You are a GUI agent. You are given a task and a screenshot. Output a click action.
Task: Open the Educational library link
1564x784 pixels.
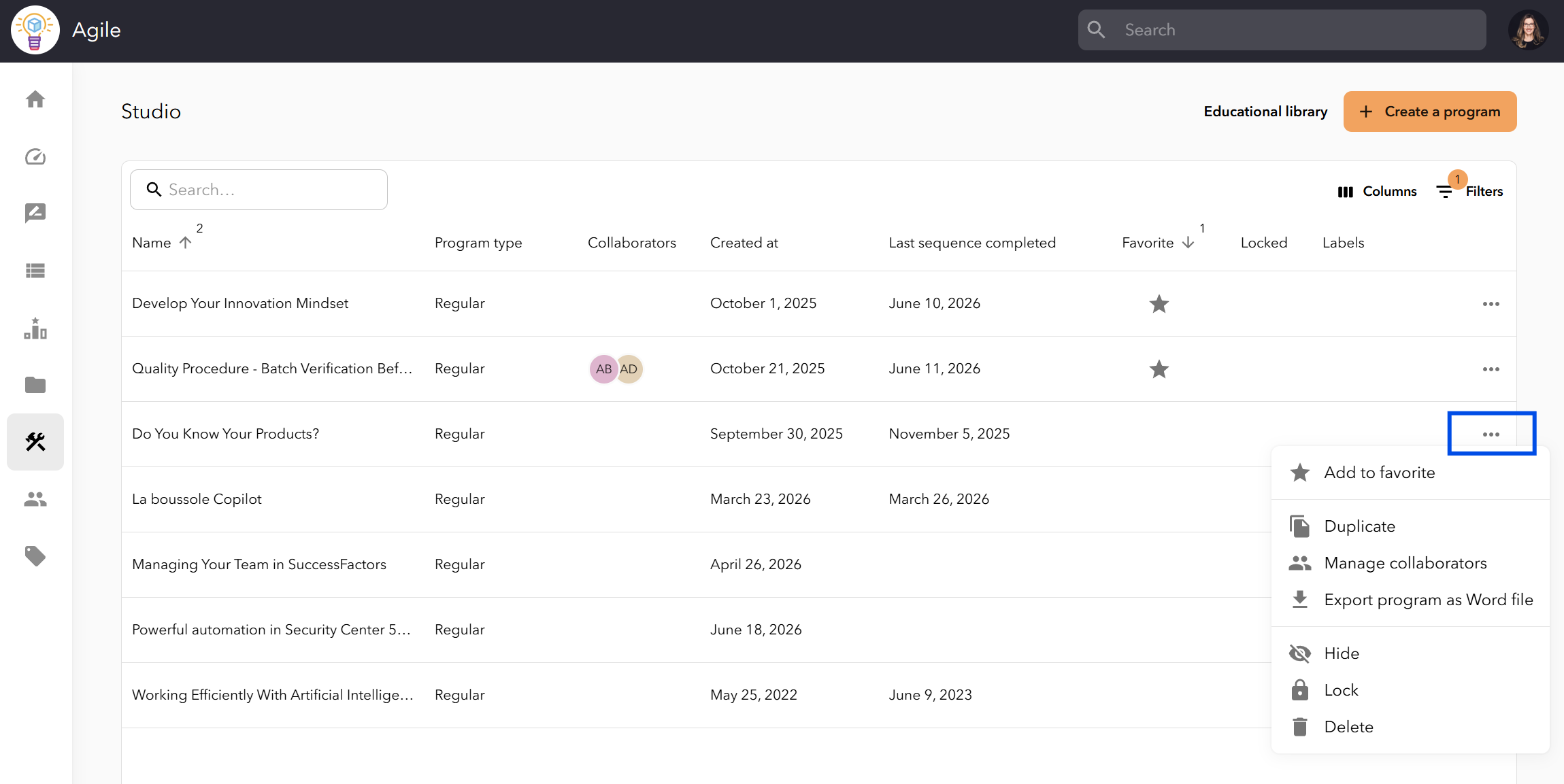1265,112
